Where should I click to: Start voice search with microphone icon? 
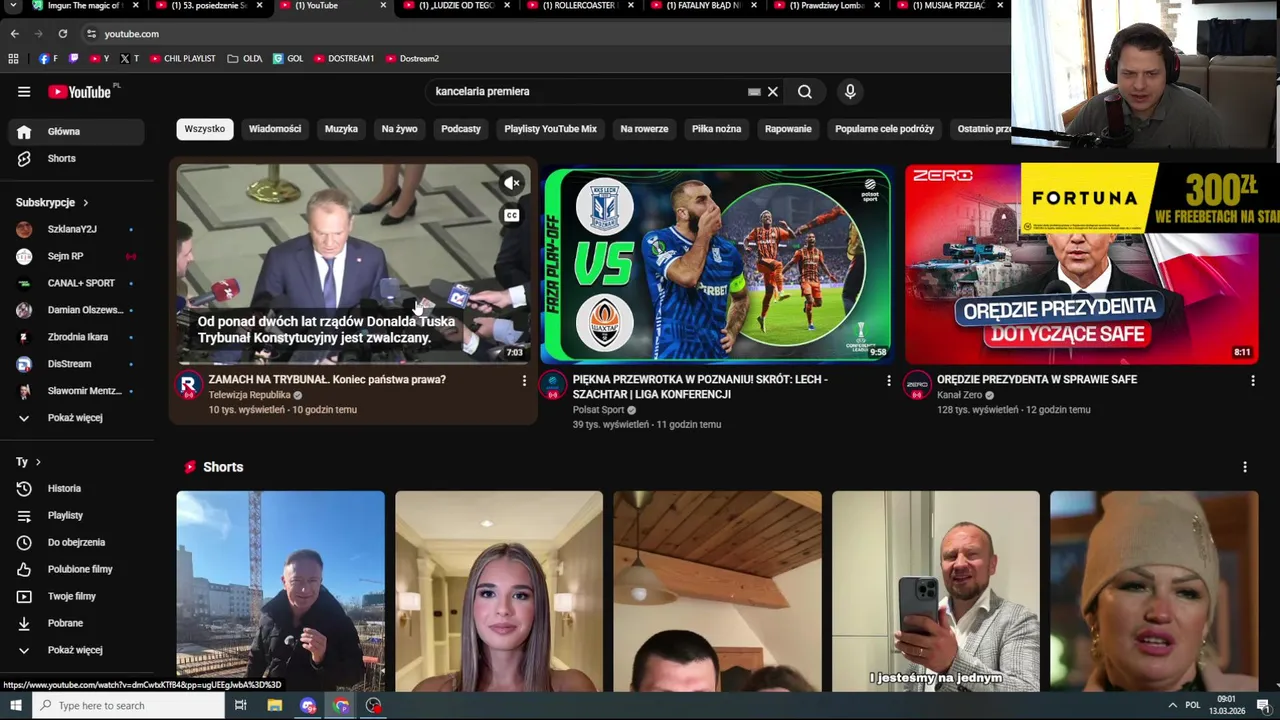point(850,92)
